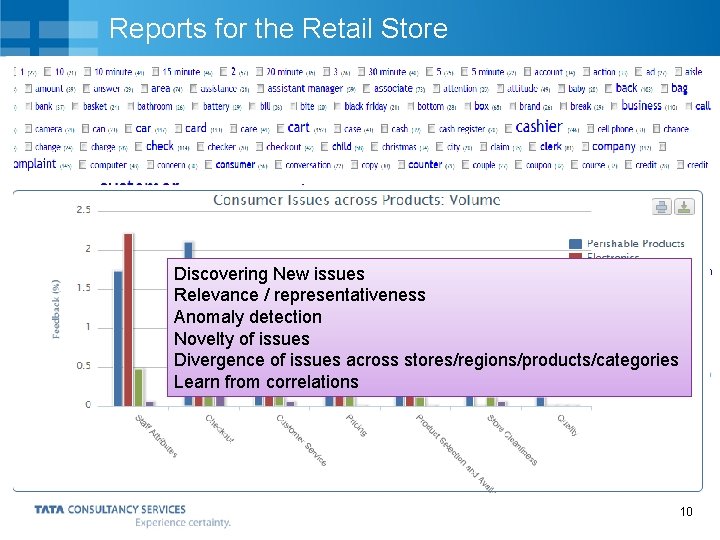
Task: Click the 'car' tag word
Action: pyautogui.click(x=143, y=129)
